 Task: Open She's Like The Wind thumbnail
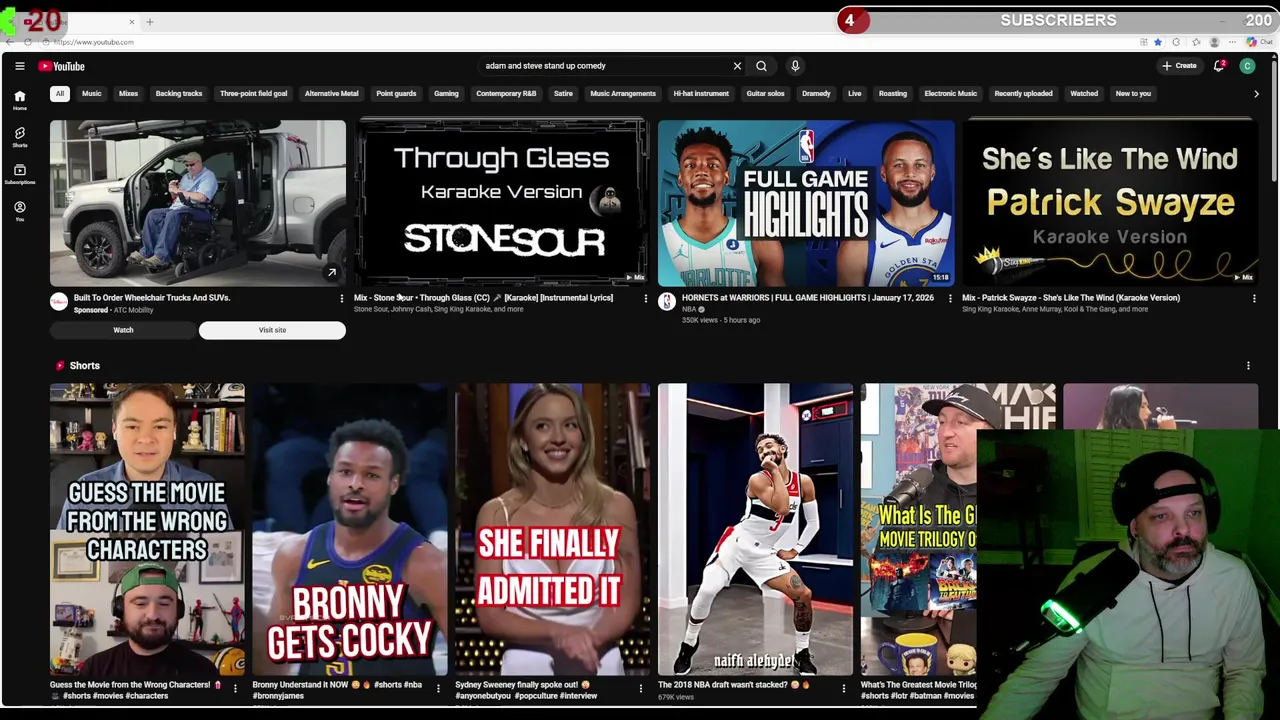click(x=1110, y=203)
